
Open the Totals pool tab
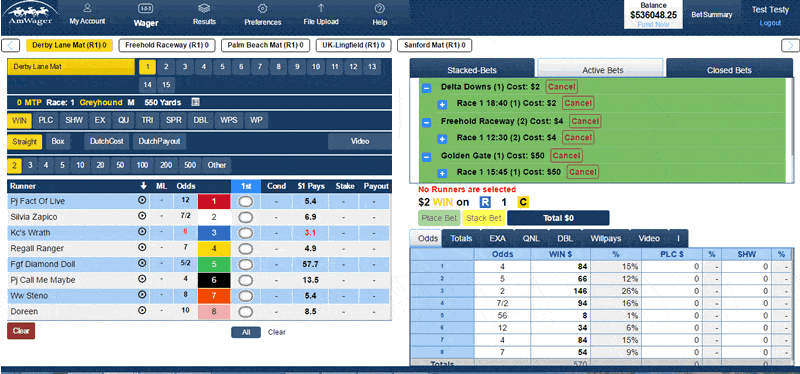tap(461, 238)
